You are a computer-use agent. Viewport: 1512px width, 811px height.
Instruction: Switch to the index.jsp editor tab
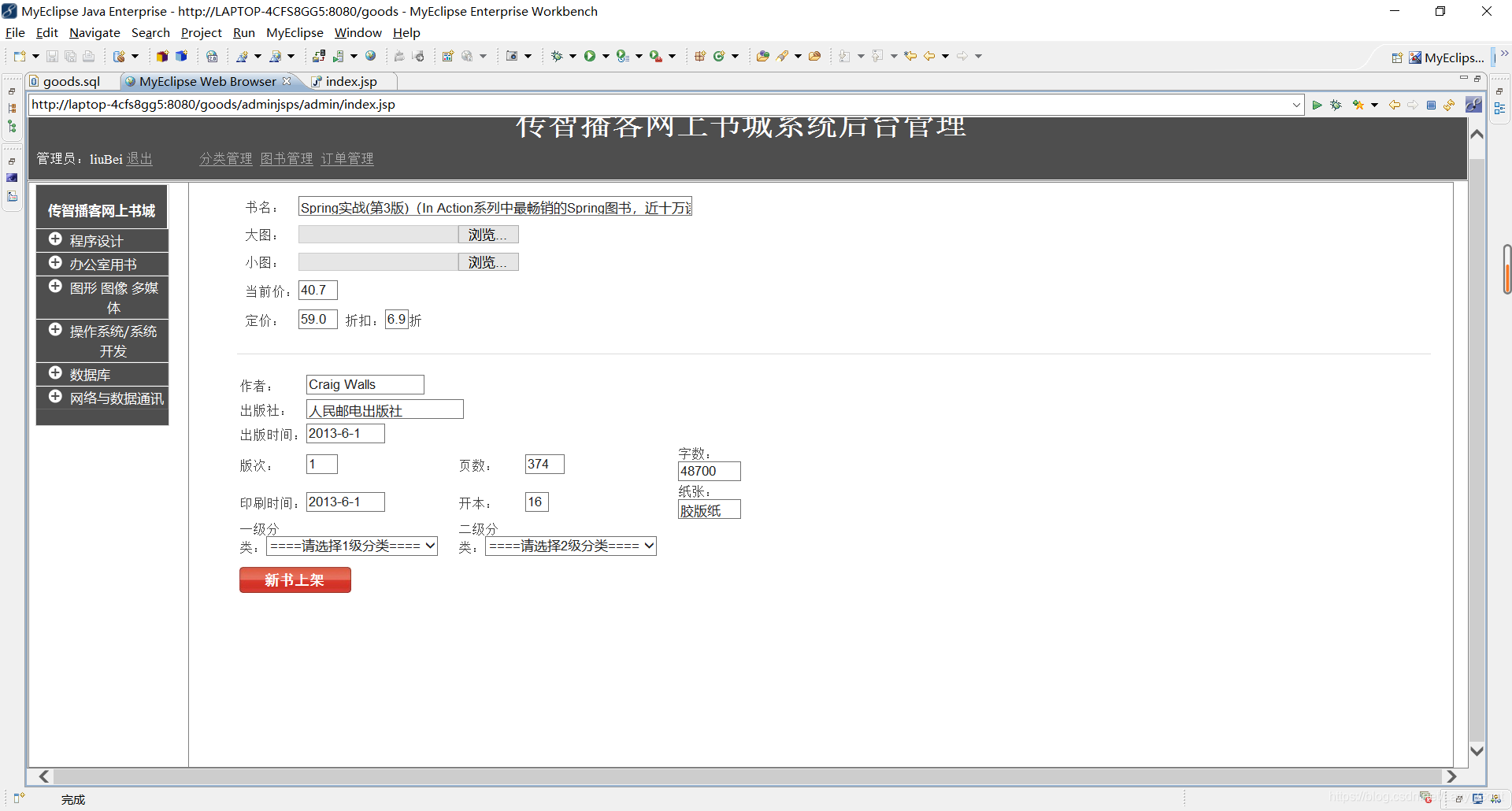351,82
